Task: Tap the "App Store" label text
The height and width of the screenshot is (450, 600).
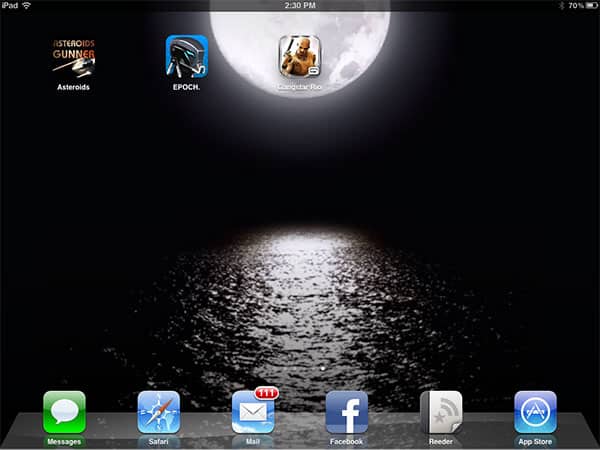Action: [x=535, y=441]
